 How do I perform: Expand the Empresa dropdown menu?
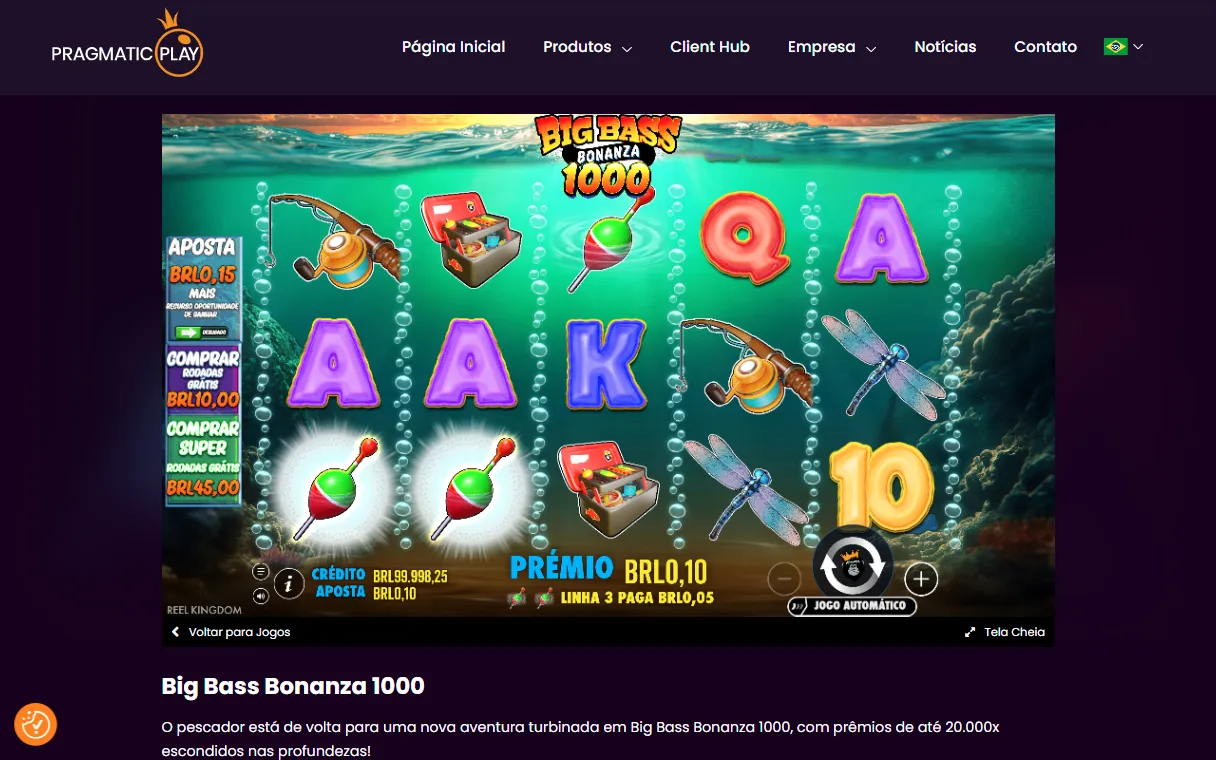pyautogui.click(x=832, y=47)
